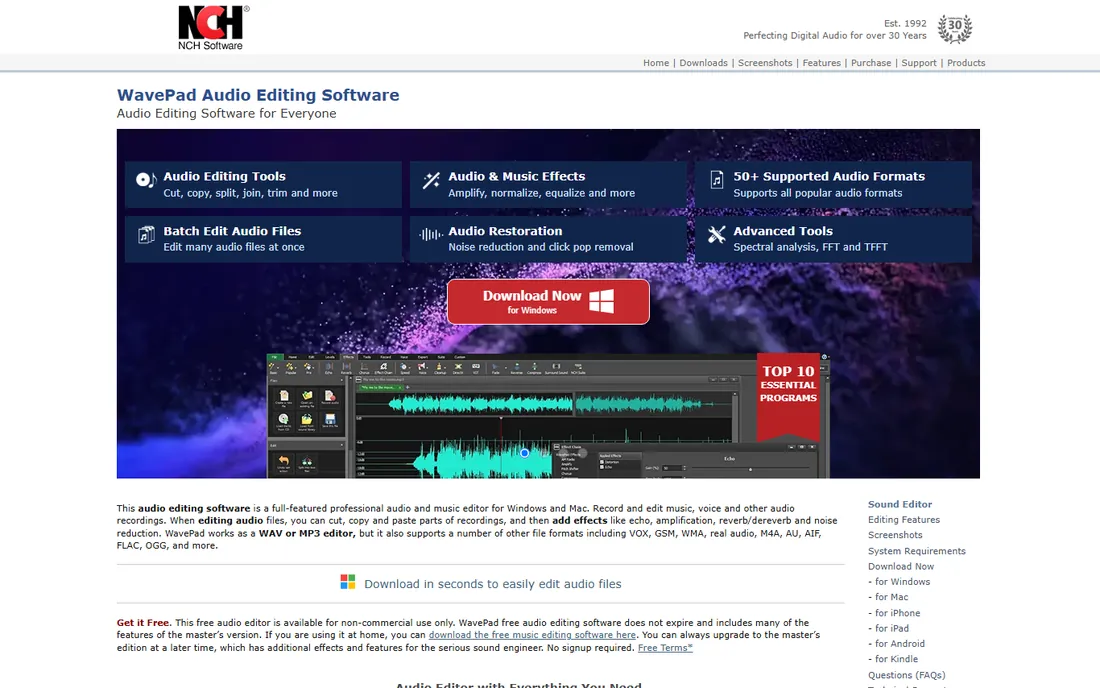Open the 50+ Supported Audio Formats card
This screenshot has width=1100, height=688.
(x=833, y=184)
